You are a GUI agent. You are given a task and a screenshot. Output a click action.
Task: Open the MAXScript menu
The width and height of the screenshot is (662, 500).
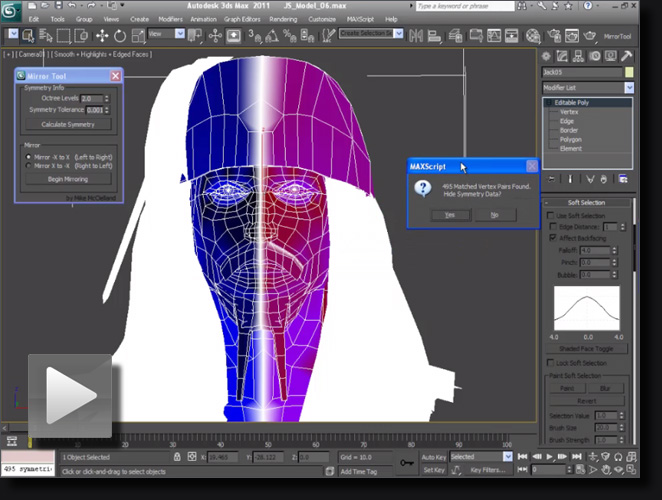(360, 19)
